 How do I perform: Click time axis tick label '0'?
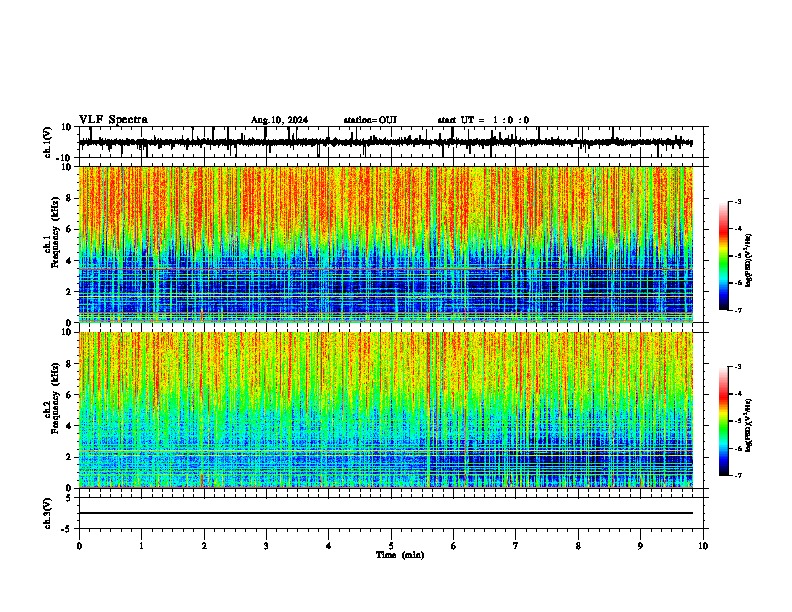[79, 546]
